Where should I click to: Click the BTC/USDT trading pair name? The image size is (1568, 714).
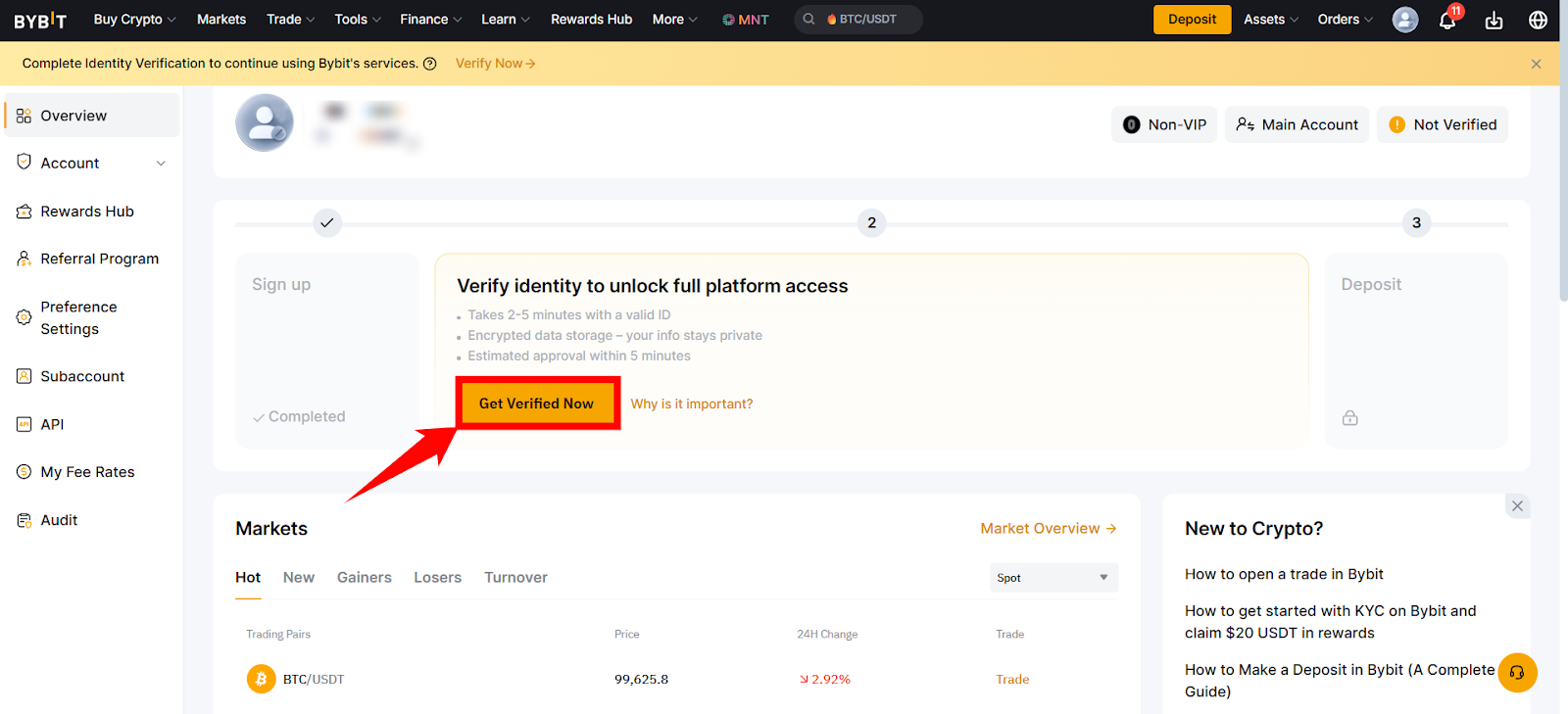click(x=314, y=679)
